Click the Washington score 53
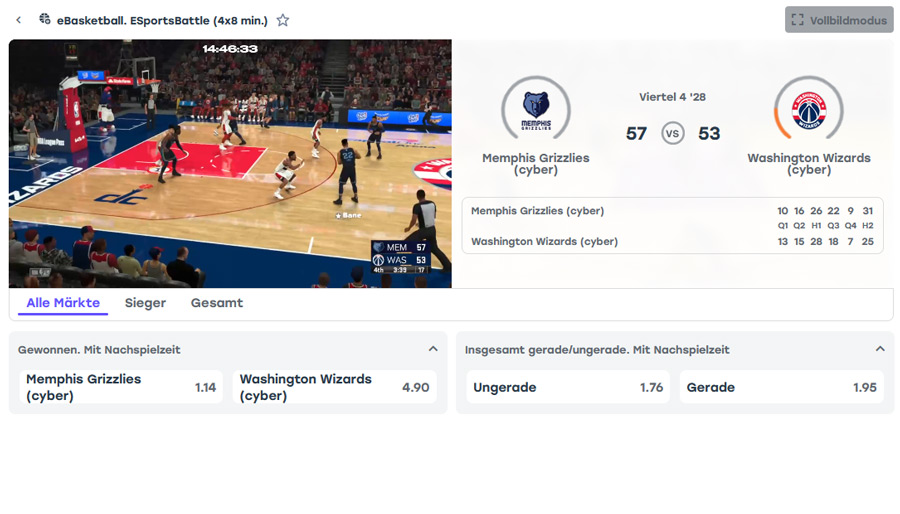Image resolution: width=900 pixels, height=514 pixels. [709, 134]
